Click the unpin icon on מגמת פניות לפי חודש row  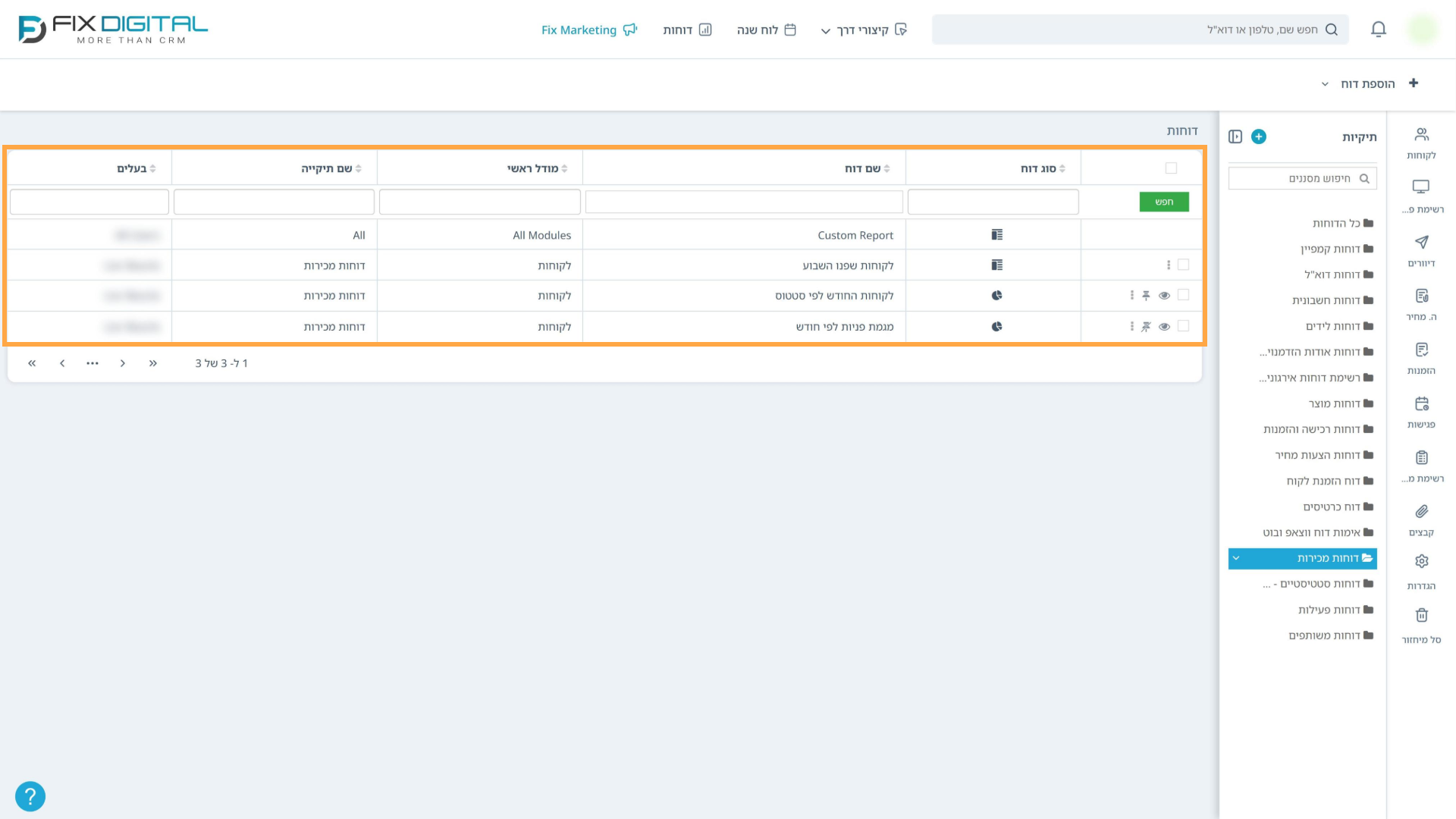1146,327
